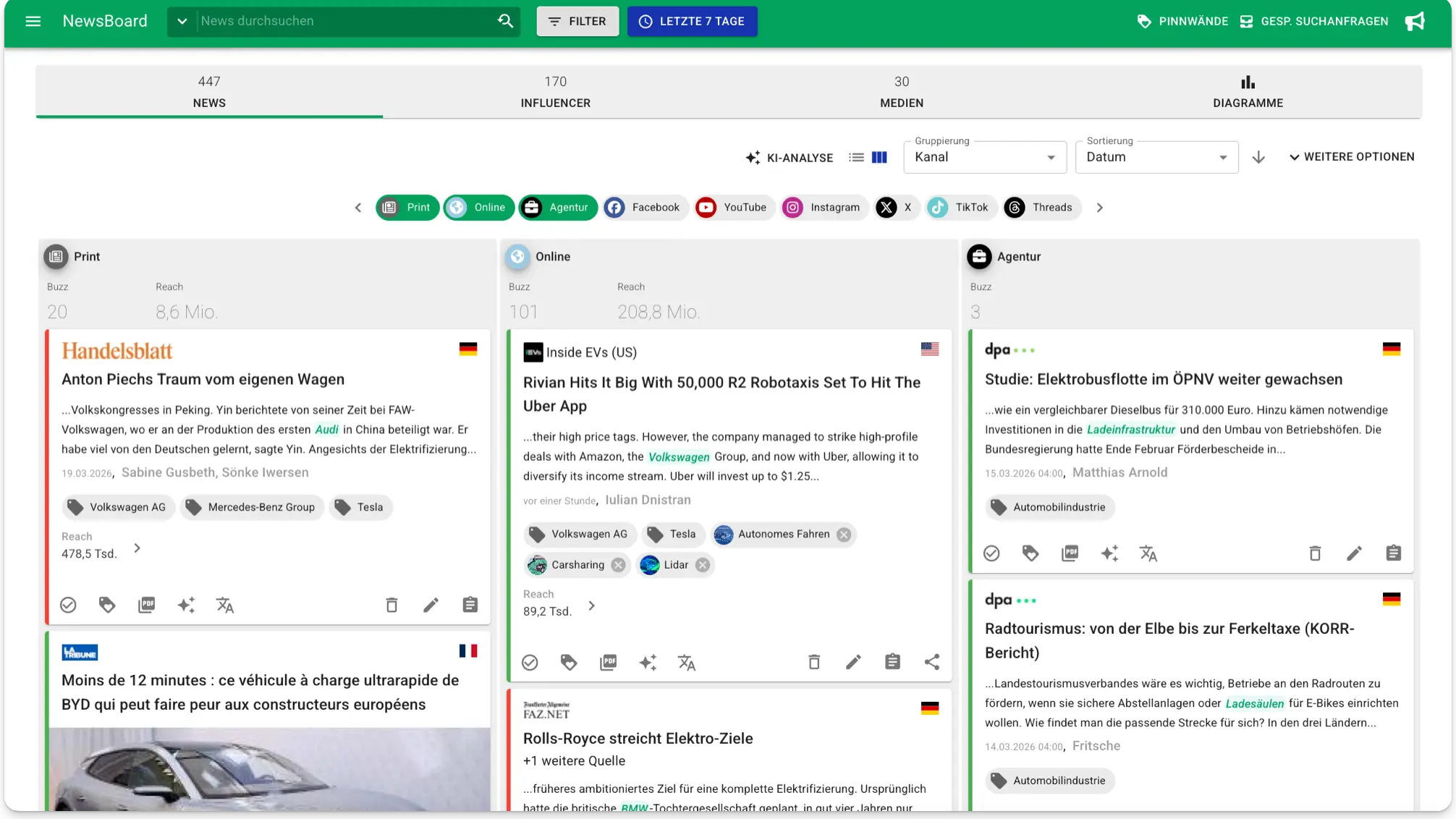Viewport: 1456px width, 819px height.
Task: Mark dpa Elektrobusflotte article as checked
Action: [991, 553]
